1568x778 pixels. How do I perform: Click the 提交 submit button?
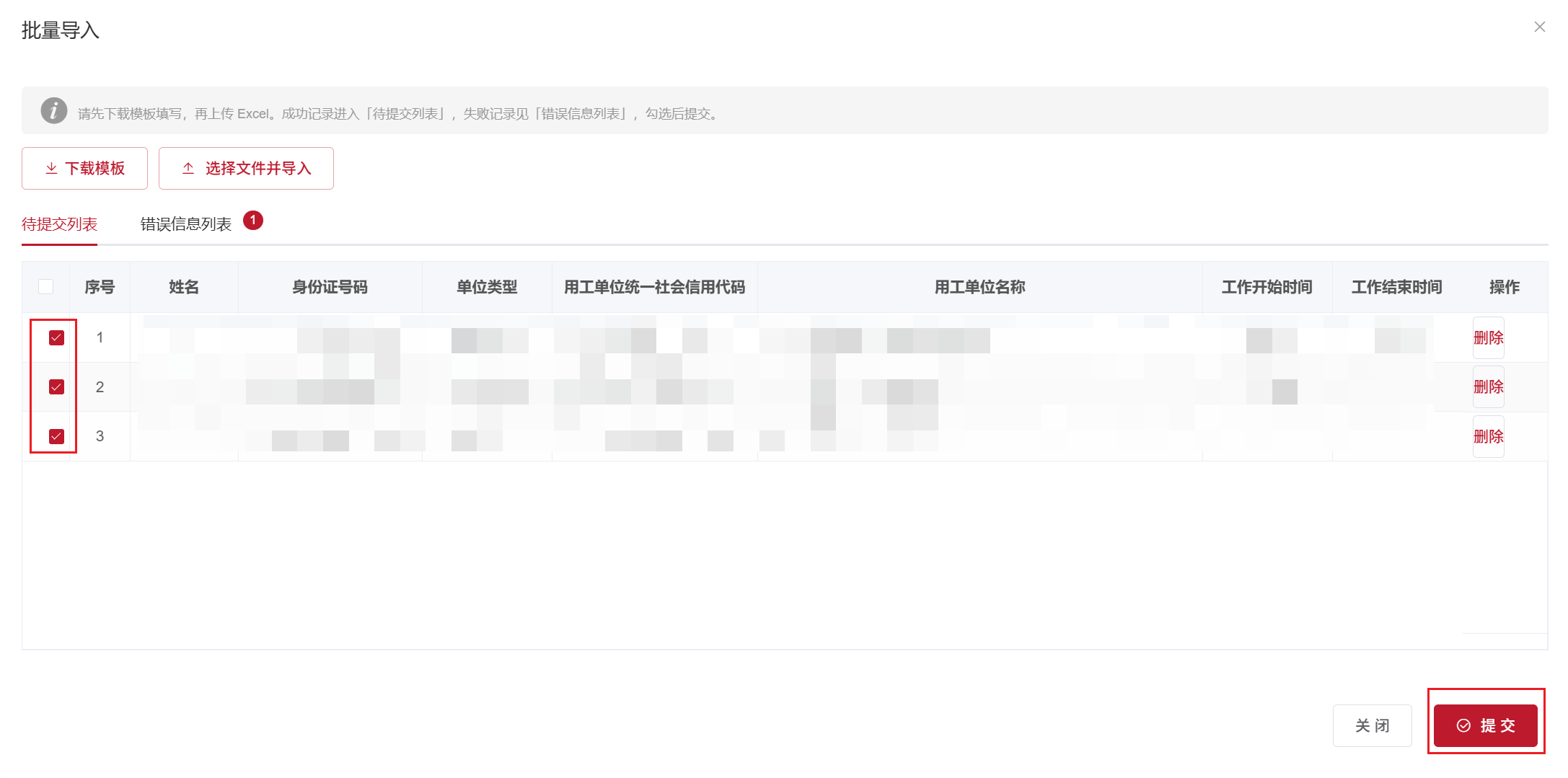[1486, 725]
